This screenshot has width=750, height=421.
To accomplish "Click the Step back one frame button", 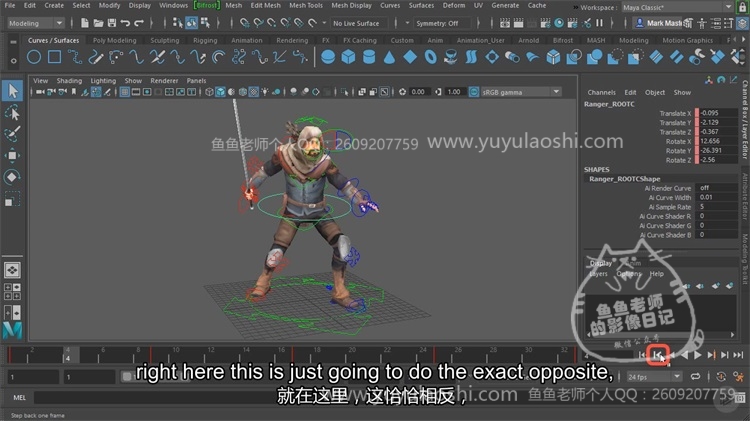I will tap(658, 355).
